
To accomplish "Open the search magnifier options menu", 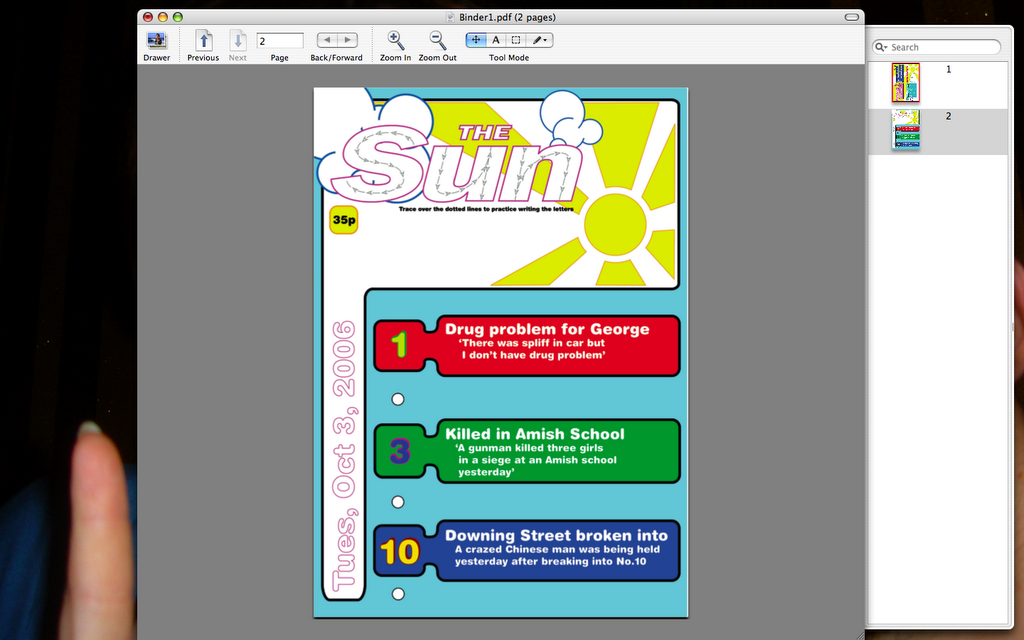I will coord(882,47).
